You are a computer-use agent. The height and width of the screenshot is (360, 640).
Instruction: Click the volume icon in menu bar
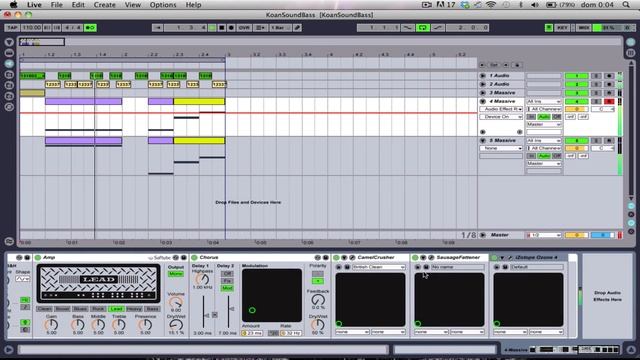pos(535,5)
